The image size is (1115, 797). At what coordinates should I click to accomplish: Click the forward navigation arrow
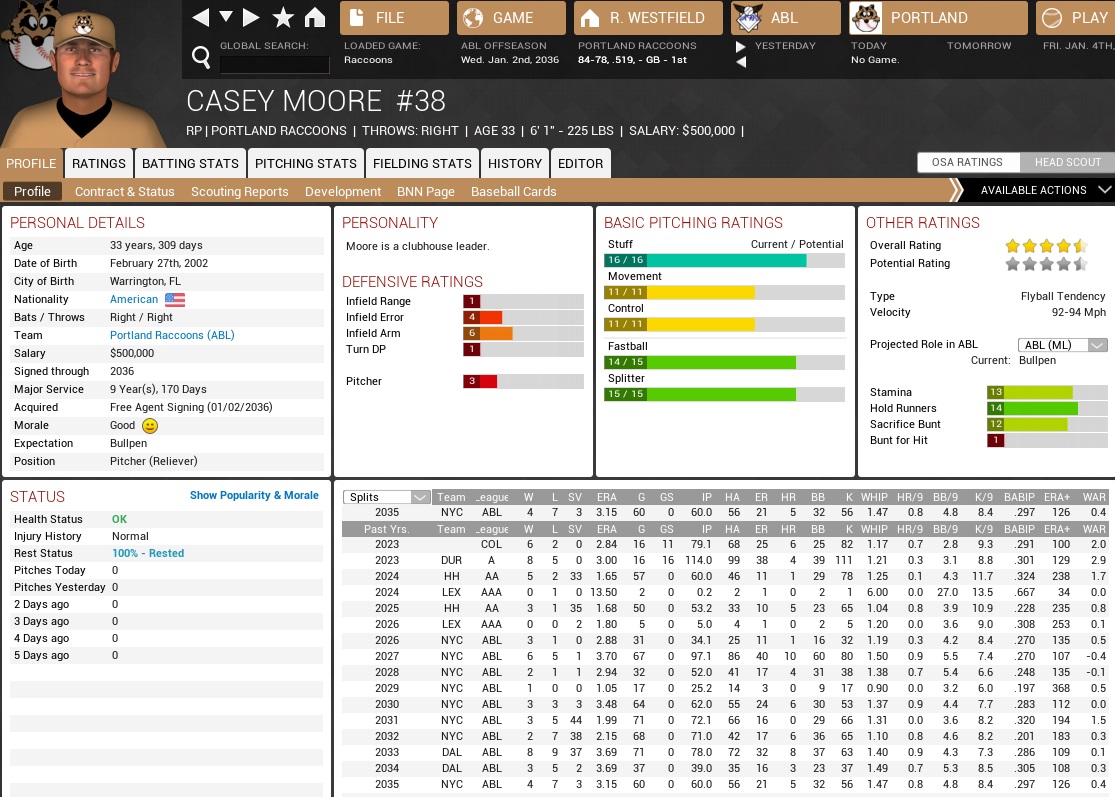pos(251,18)
